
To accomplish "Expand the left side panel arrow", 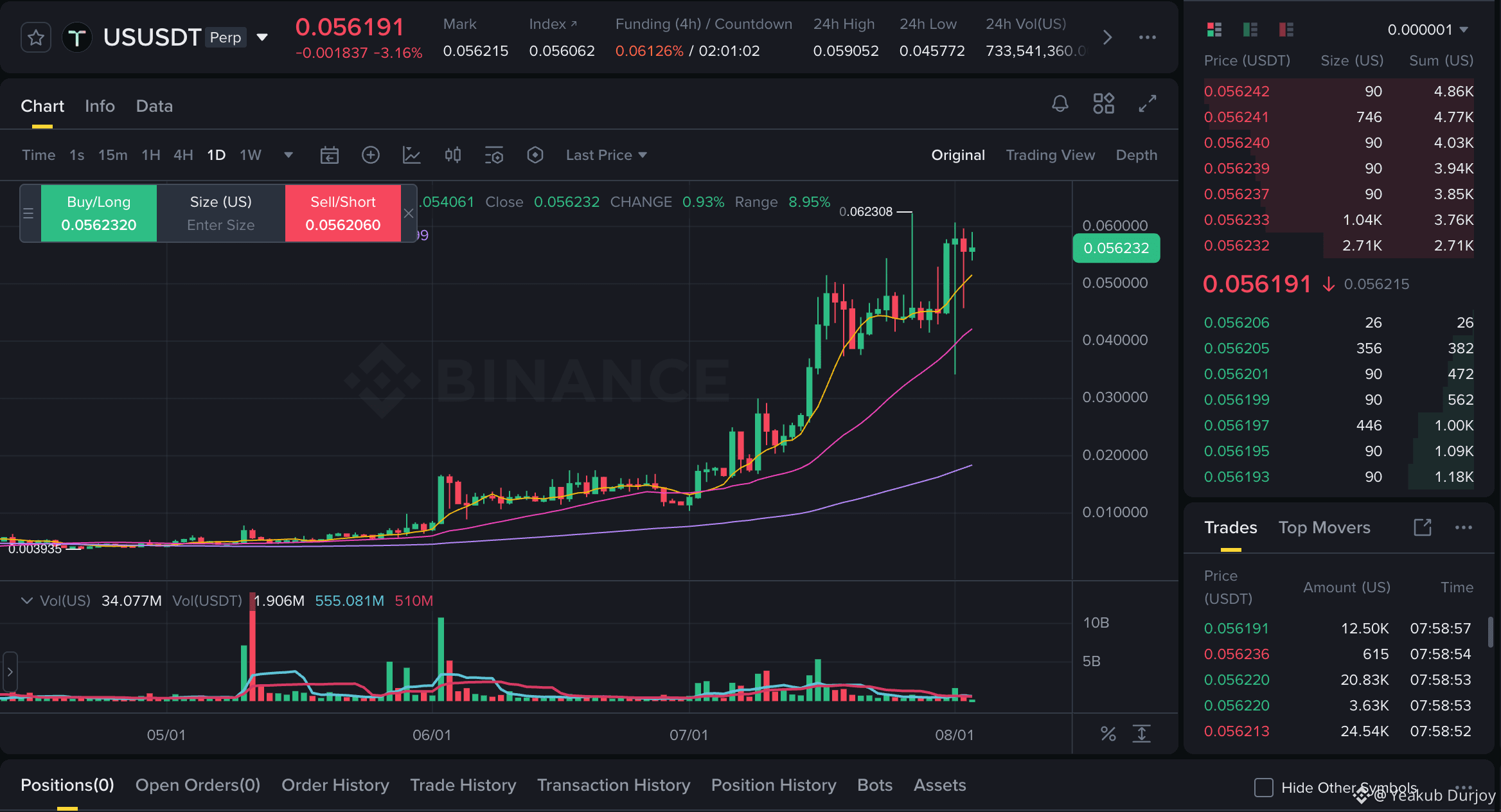I will tap(10, 672).
